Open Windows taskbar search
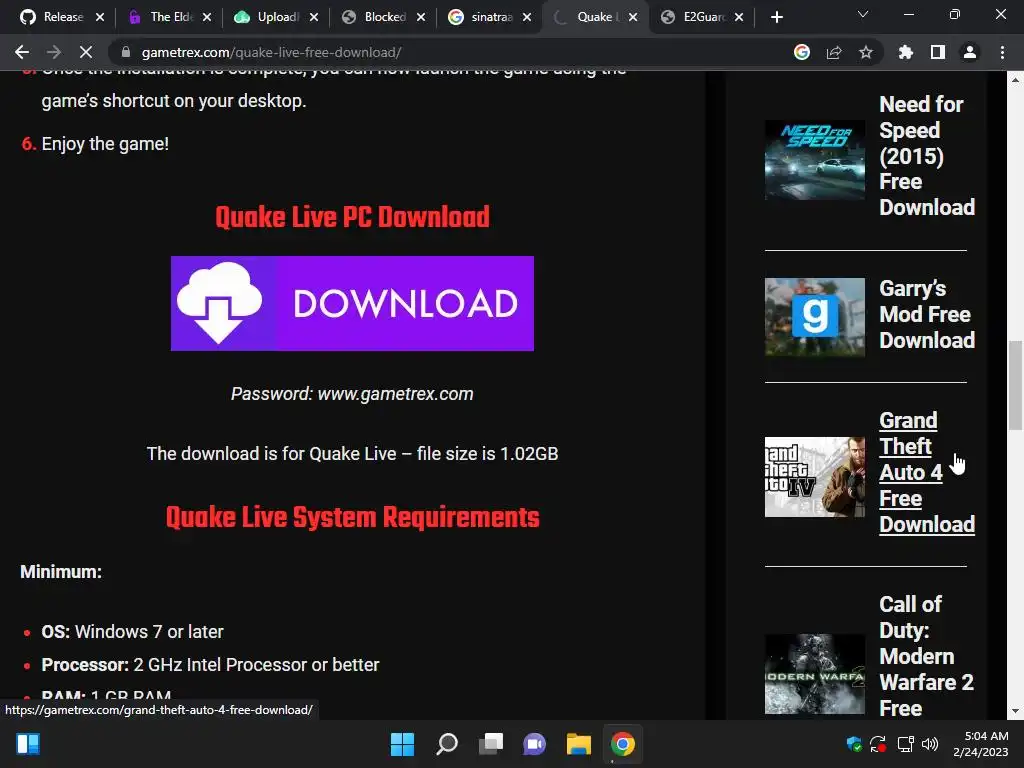Image resolution: width=1024 pixels, height=768 pixels. click(x=447, y=744)
